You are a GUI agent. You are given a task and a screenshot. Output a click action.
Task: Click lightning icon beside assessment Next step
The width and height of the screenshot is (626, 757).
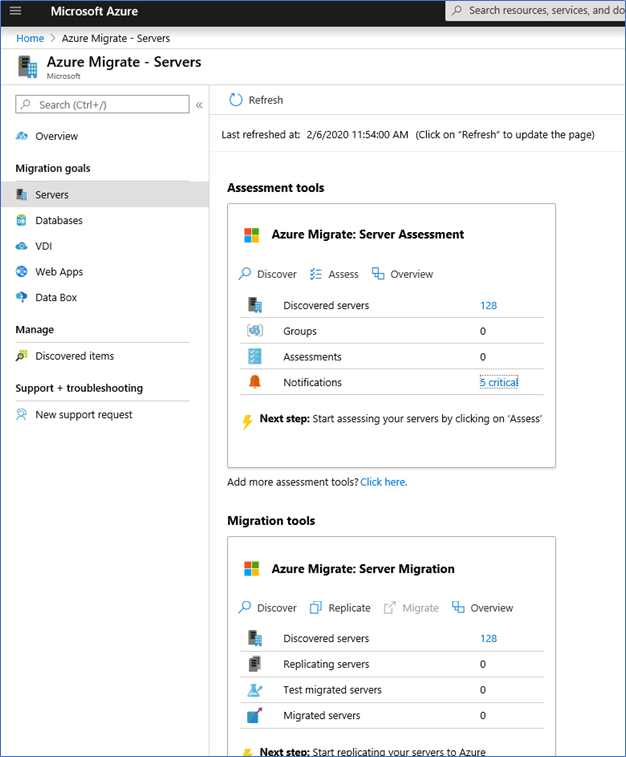pos(247,421)
